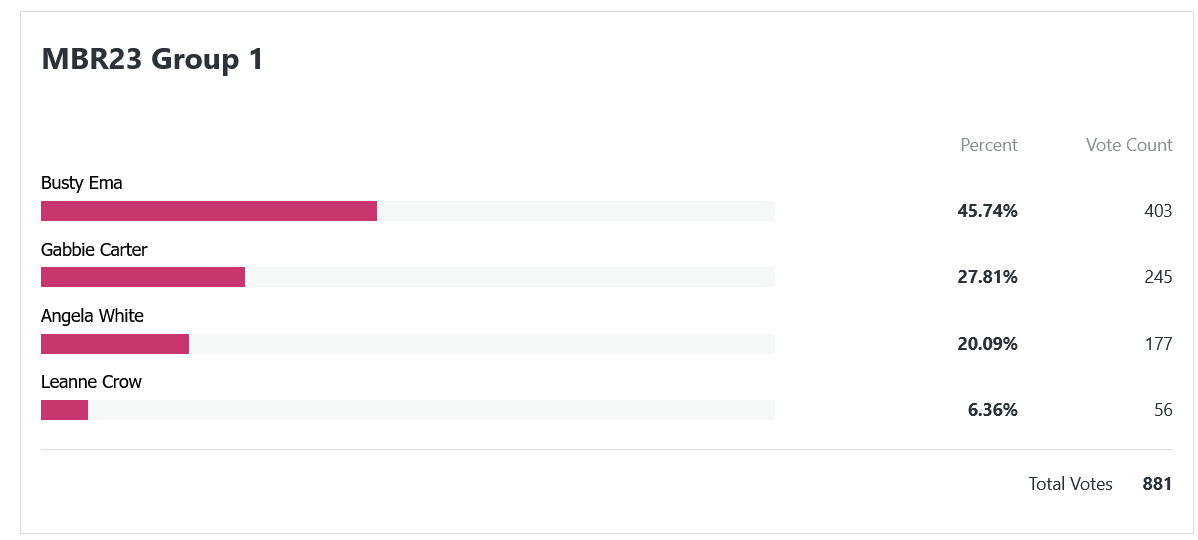
Task: Click the 177 vote count
Action: coord(1158,344)
